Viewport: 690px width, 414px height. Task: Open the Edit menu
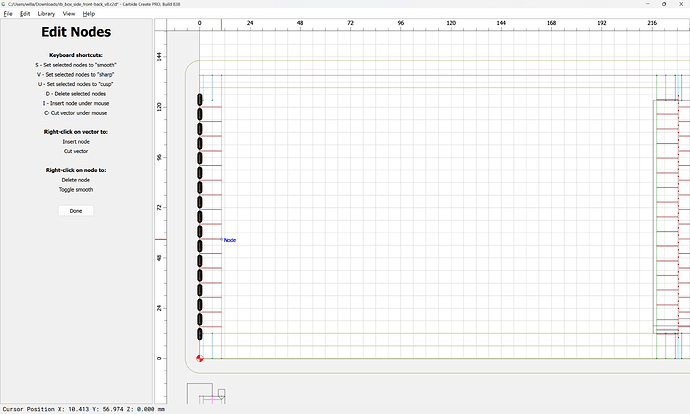[x=25, y=14]
